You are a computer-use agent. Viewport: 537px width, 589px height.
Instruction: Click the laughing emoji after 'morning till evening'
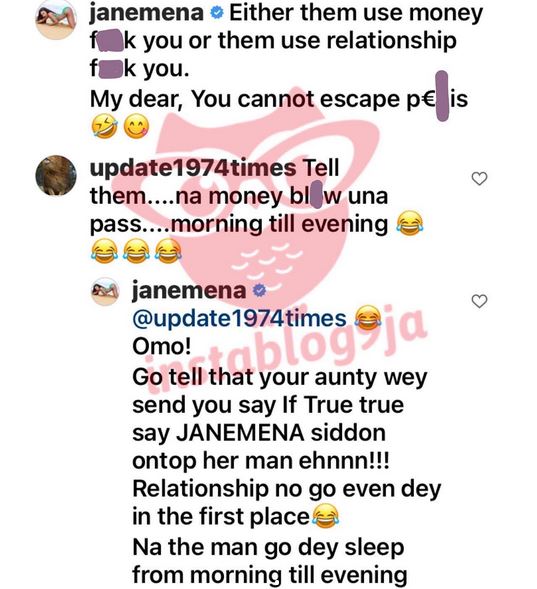410,224
